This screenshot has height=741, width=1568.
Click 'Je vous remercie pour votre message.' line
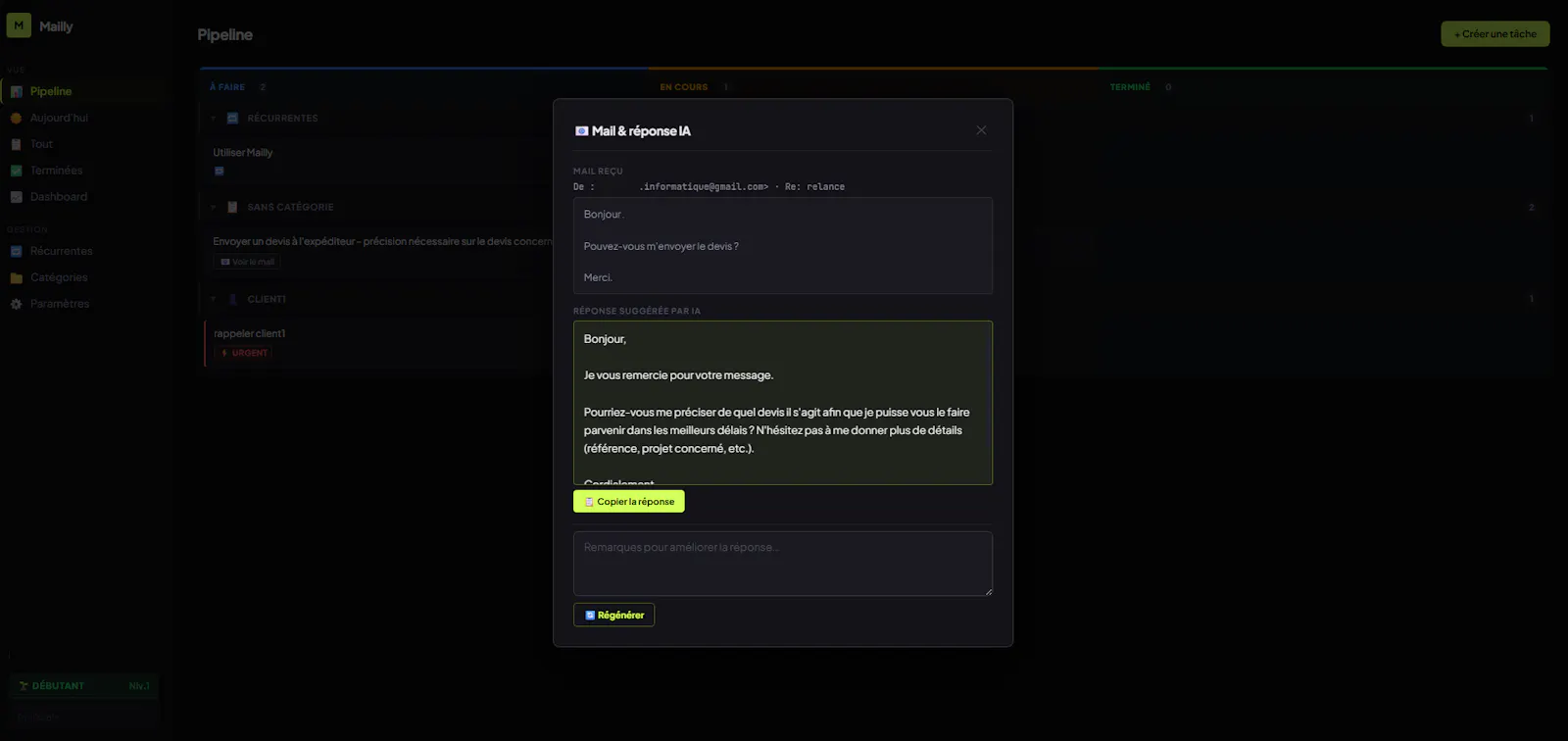[x=678, y=375]
